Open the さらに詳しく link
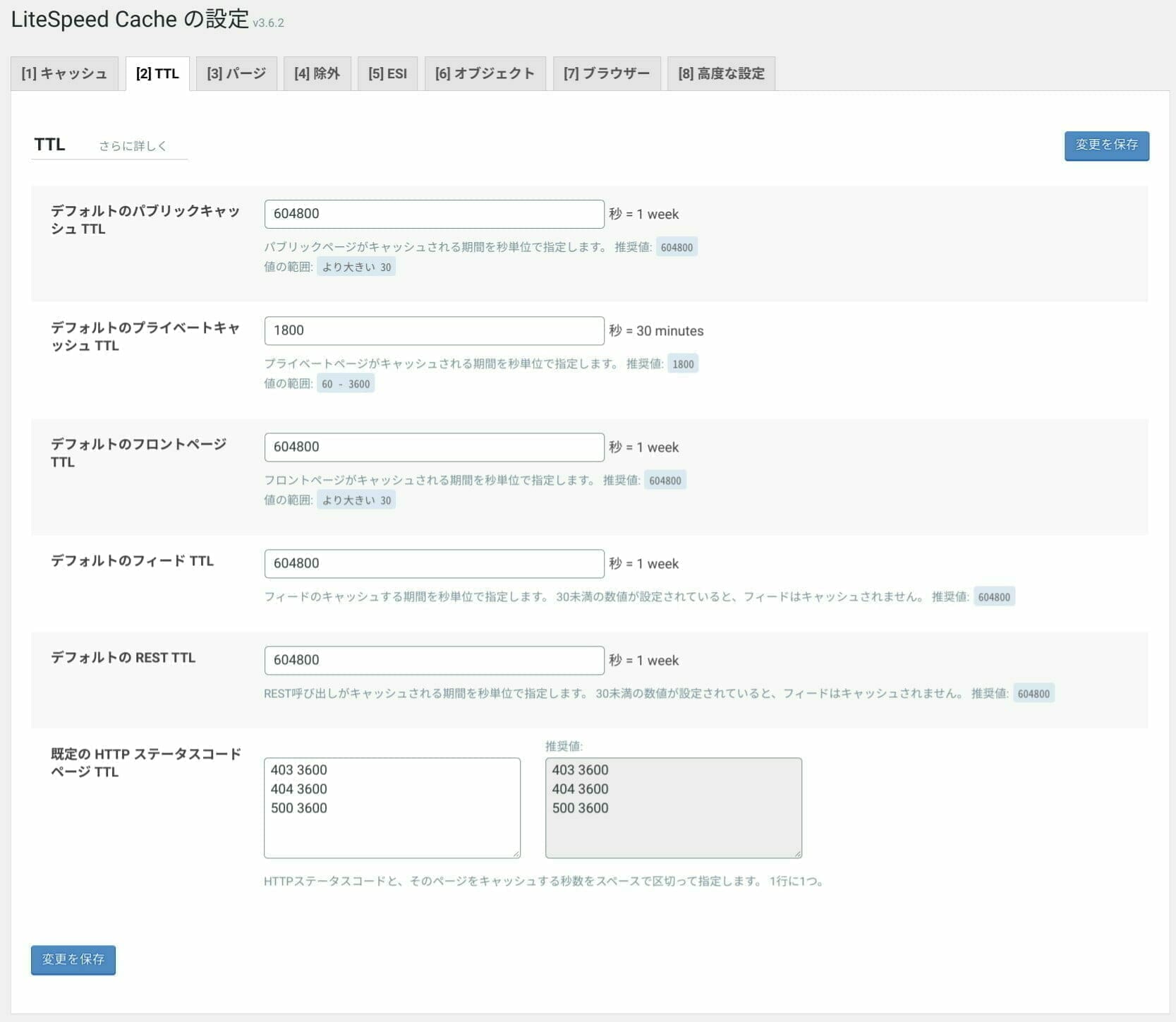The height and width of the screenshot is (1022, 1176). [133, 146]
